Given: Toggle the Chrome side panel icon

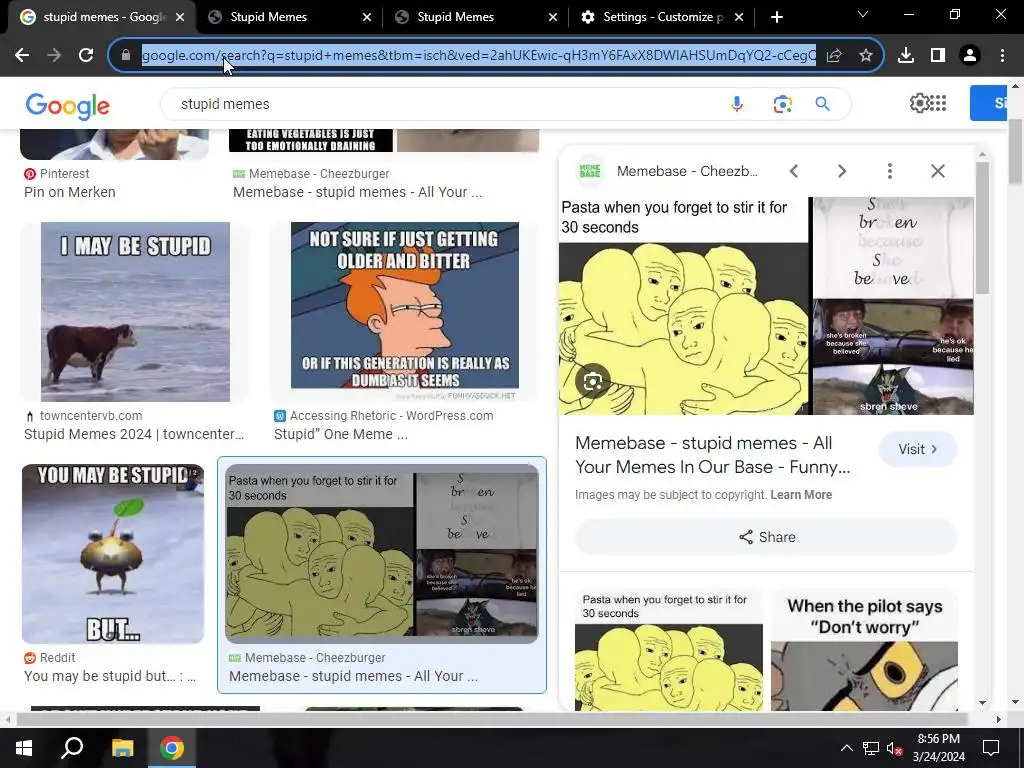Looking at the screenshot, I should [x=938, y=56].
